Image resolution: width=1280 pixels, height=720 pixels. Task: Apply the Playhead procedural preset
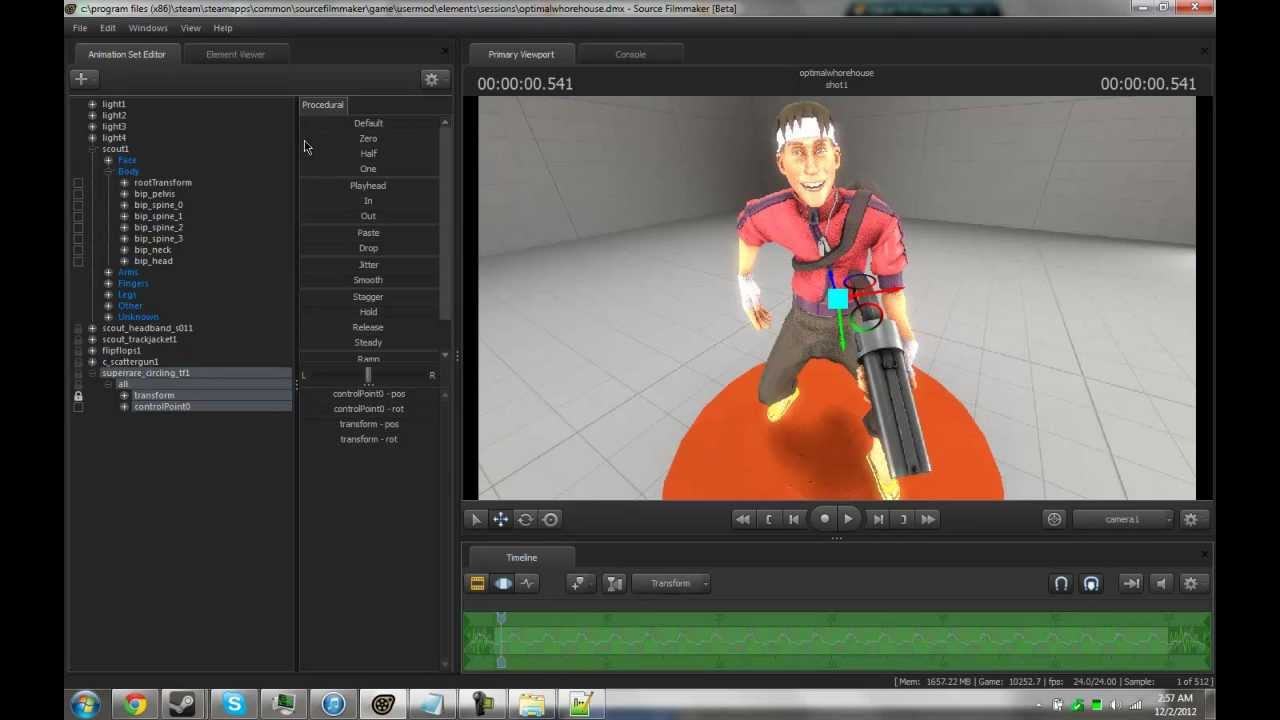[x=368, y=186]
